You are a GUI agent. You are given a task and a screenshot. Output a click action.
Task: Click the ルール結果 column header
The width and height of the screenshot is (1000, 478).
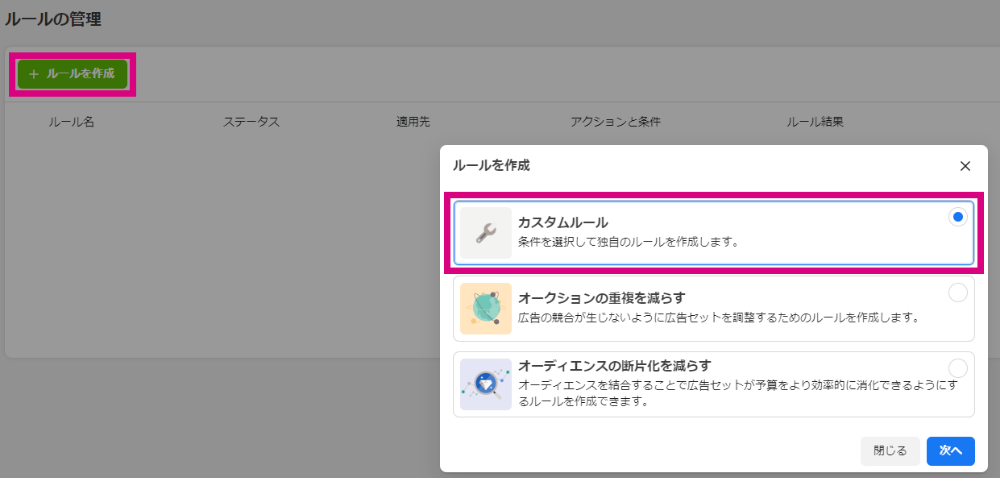coord(815,122)
